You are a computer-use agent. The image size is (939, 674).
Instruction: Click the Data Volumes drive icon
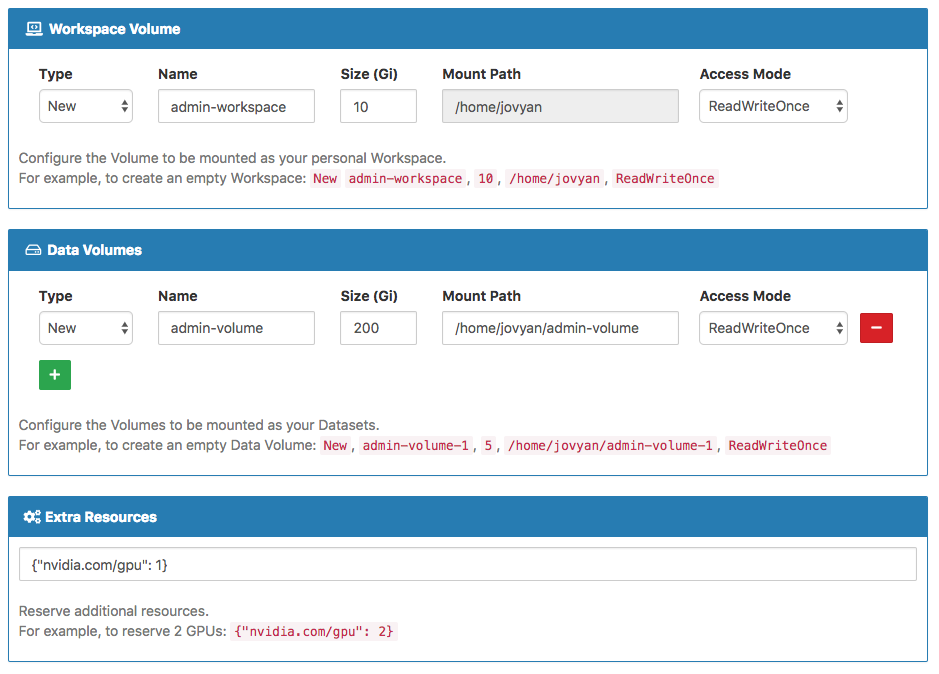34,250
